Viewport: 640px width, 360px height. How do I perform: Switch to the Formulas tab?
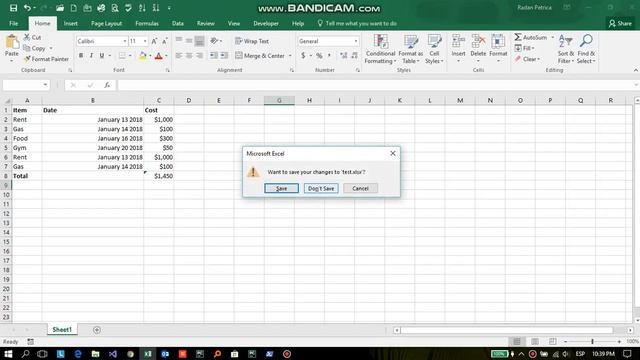pos(147,23)
